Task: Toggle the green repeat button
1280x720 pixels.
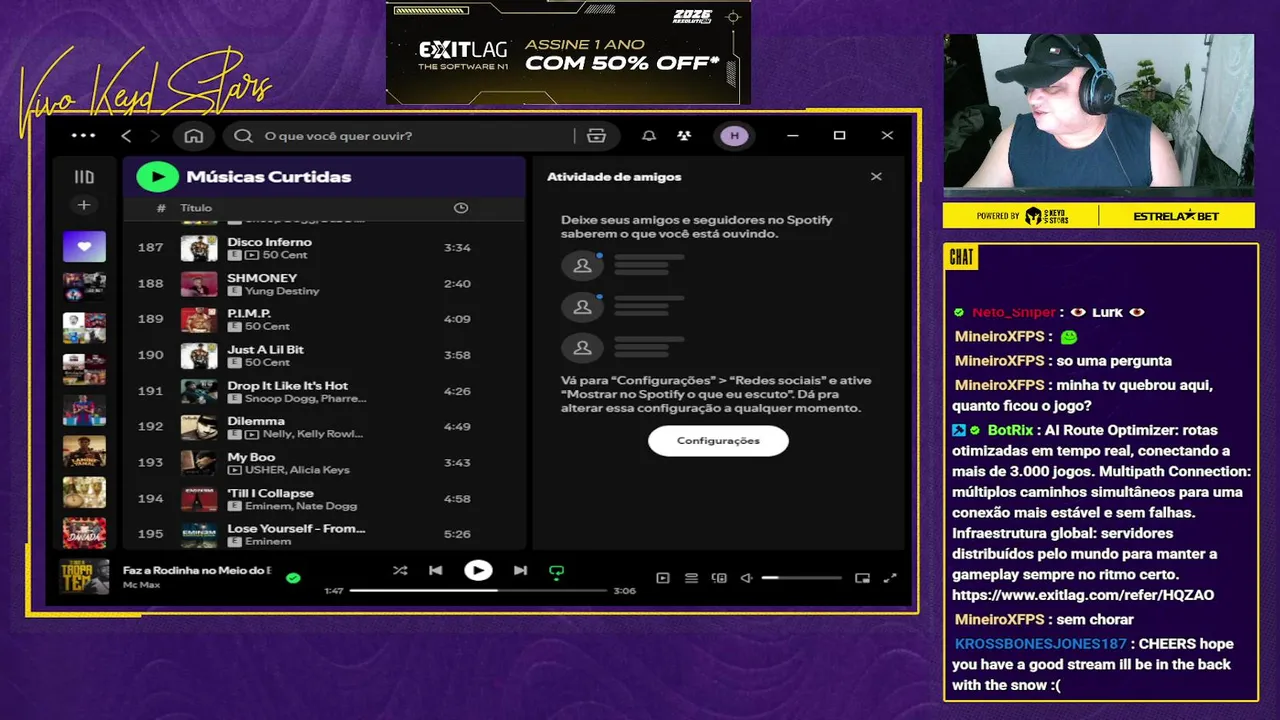Action: click(x=557, y=571)
